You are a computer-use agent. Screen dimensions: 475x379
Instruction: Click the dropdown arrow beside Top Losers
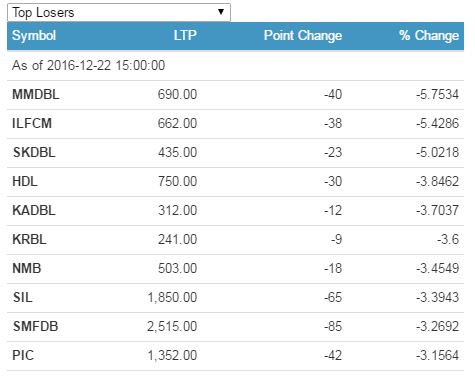click(x=221, y=12)
